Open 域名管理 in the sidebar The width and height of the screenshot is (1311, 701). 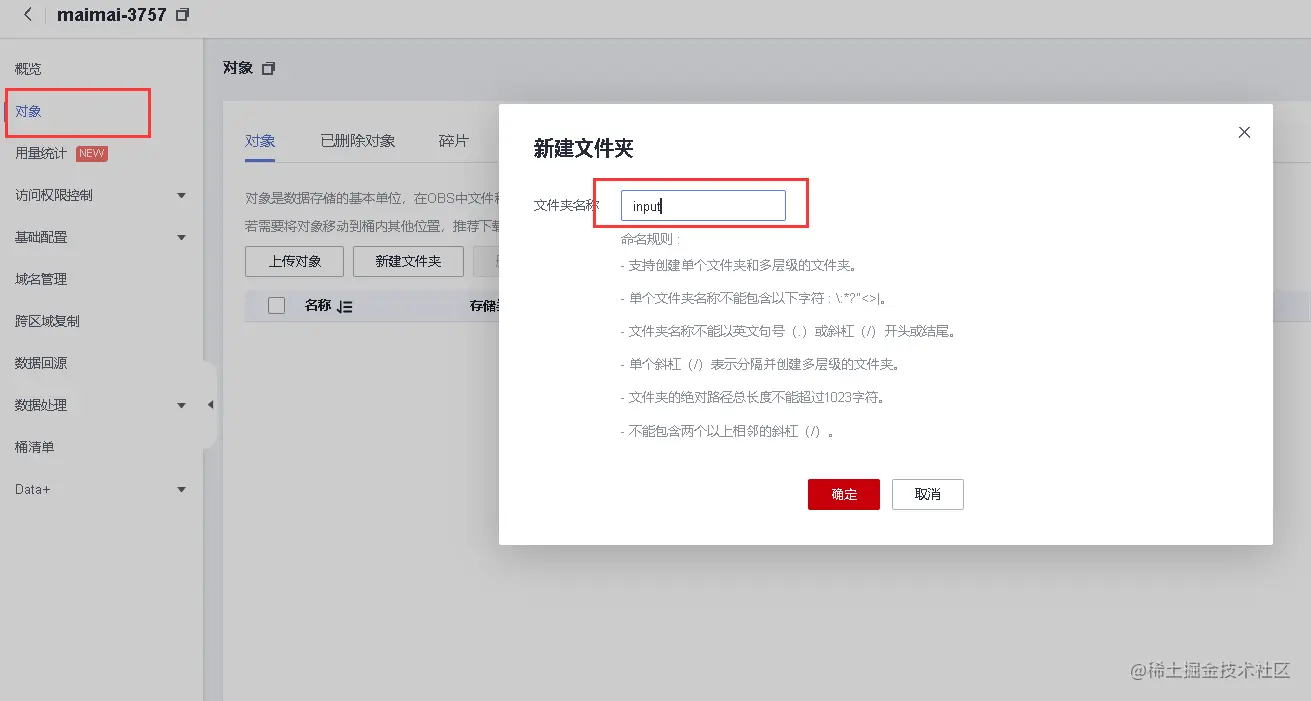[41, 279]
